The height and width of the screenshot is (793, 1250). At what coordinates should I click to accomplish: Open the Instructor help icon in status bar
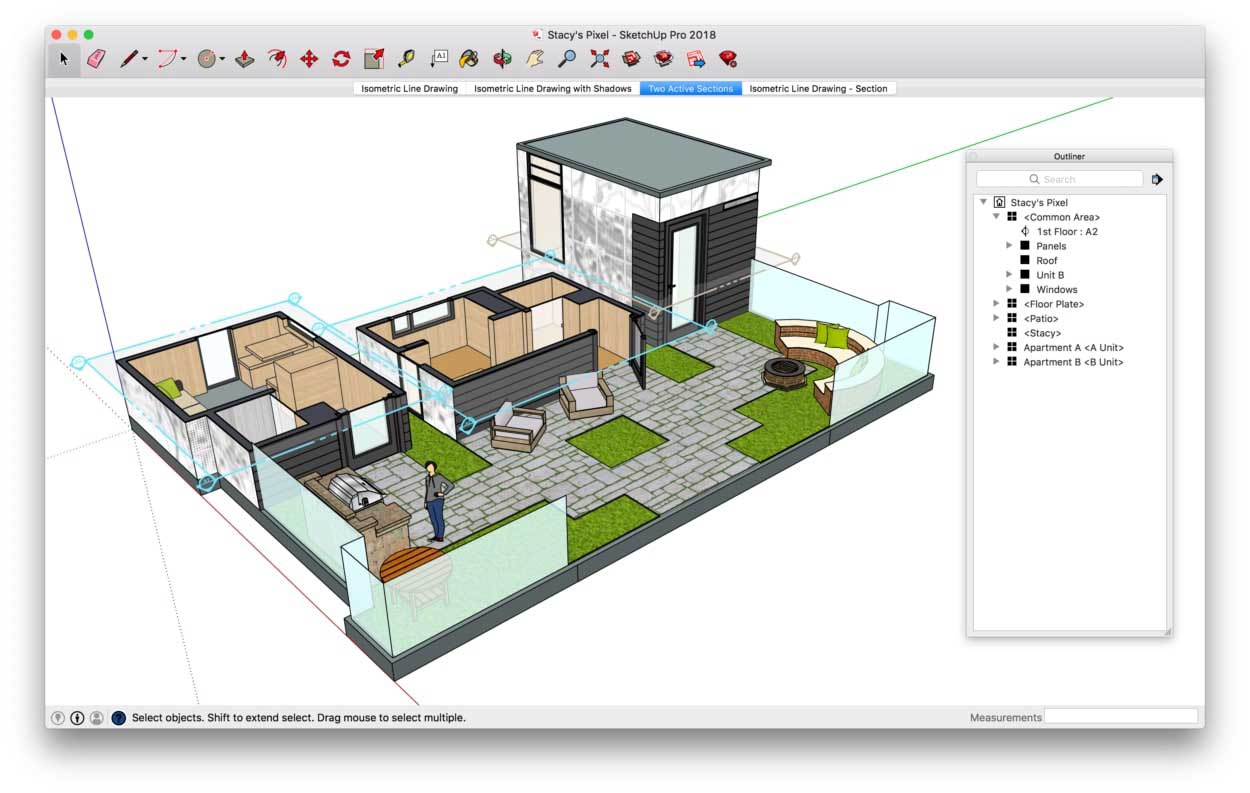click(119, 718)
